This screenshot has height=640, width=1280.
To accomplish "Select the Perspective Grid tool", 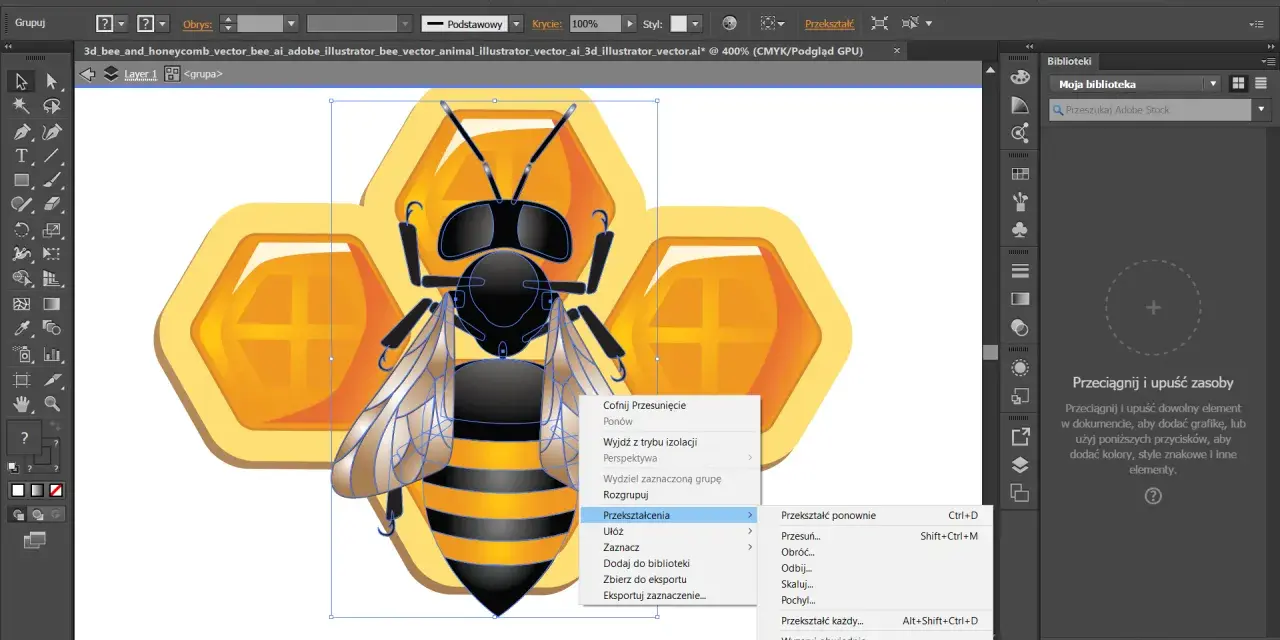I will pos(52,280).
